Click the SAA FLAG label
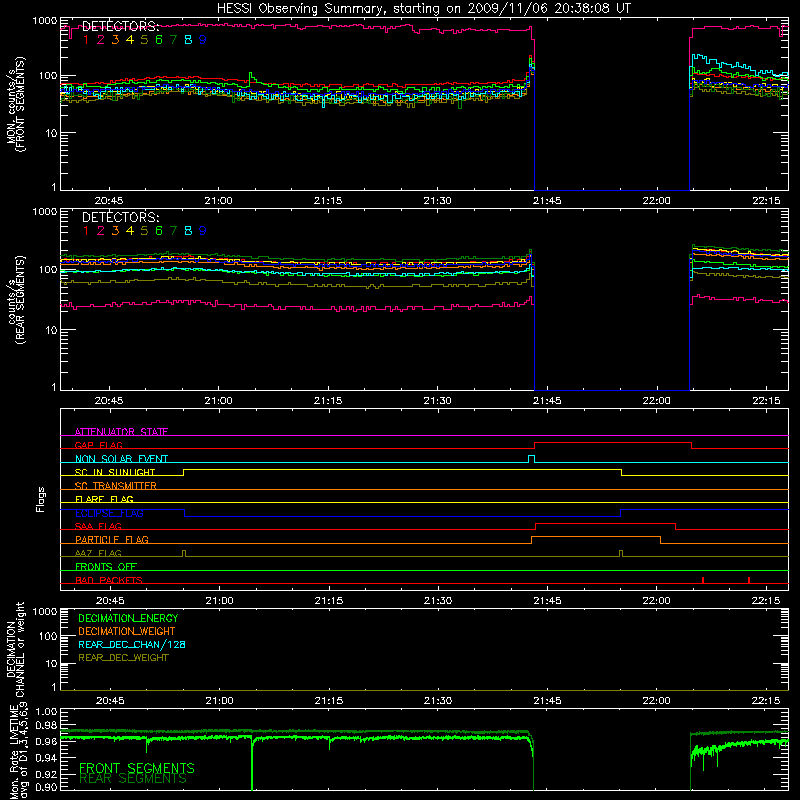This screenshot has width=800, height=800. click(x=98, y=526)
